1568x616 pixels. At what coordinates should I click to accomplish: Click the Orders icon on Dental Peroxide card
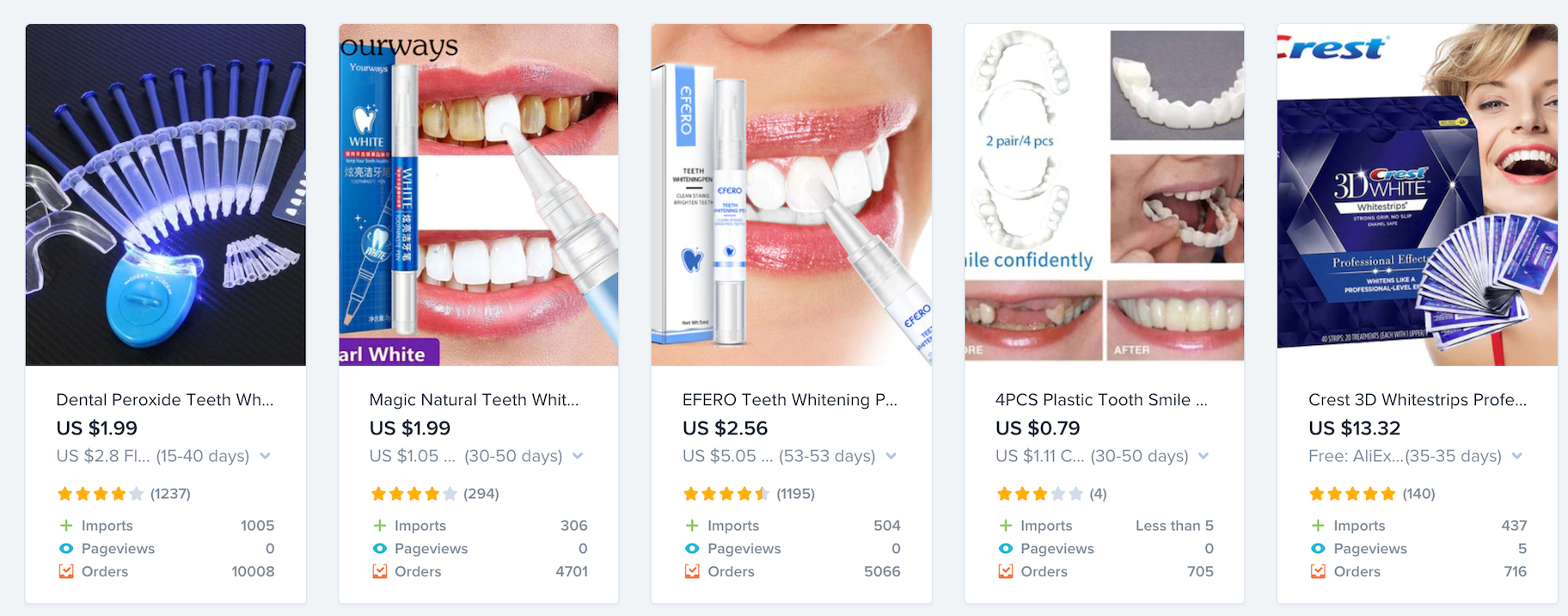pos(66,571)
